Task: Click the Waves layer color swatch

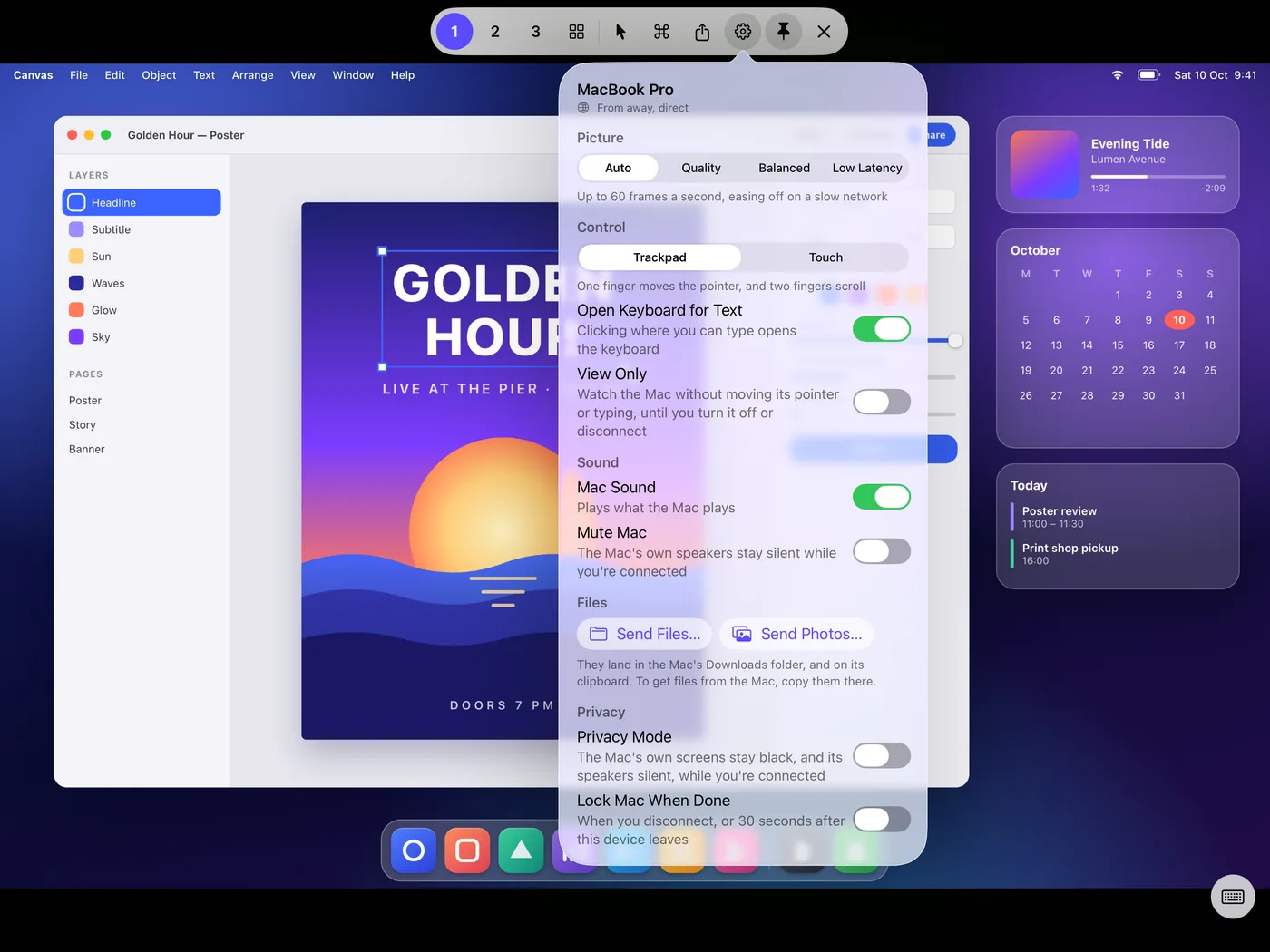Action: coord(76,283)
